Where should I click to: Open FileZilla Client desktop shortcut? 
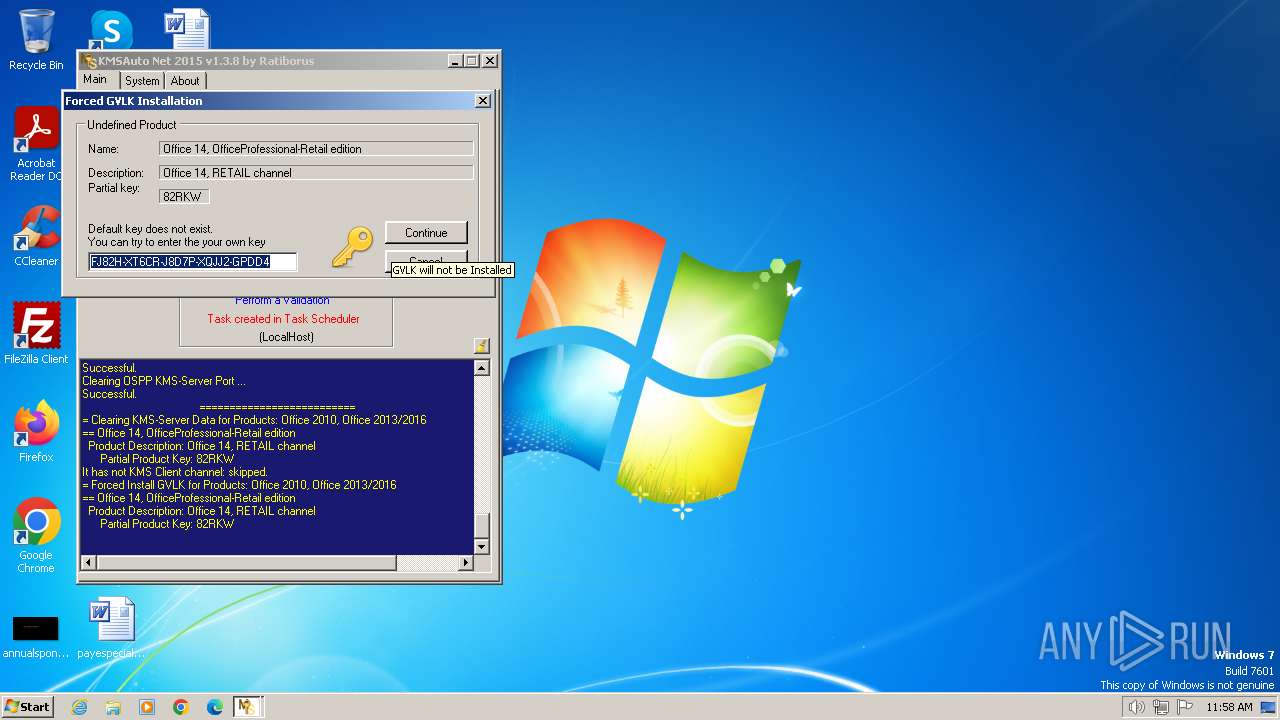(36, 334)
